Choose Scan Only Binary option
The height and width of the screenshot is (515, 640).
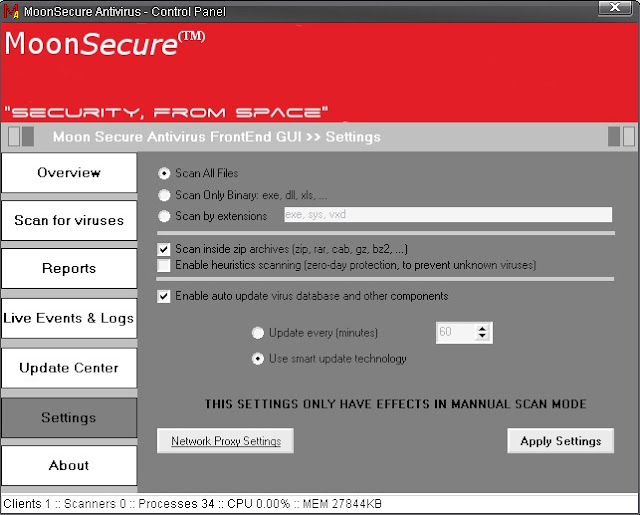pos(164,195)
